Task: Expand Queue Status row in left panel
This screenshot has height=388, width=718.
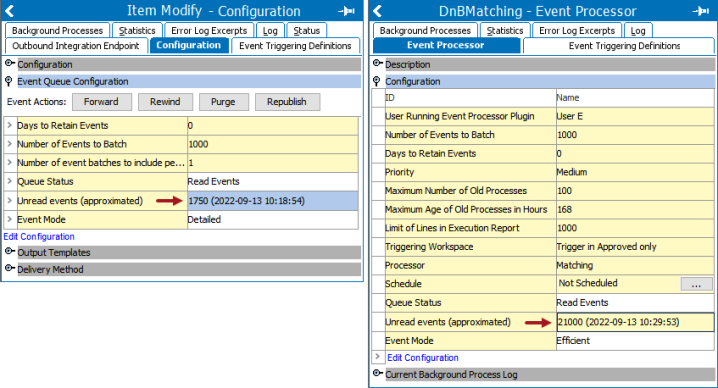Action: pos(10,181)
